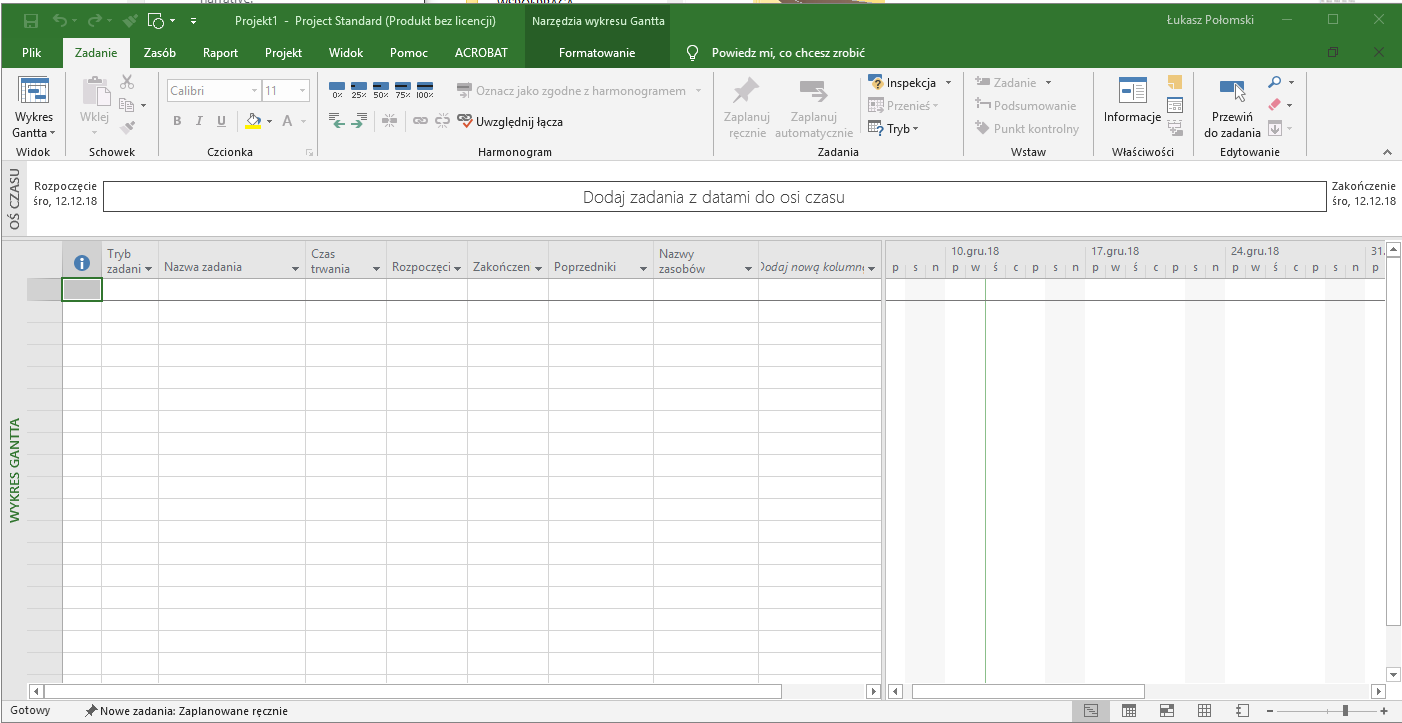Toggle the Gantt chart view status button
The width and height of the screenshot is (1402, 723).
coord(1091,711)
